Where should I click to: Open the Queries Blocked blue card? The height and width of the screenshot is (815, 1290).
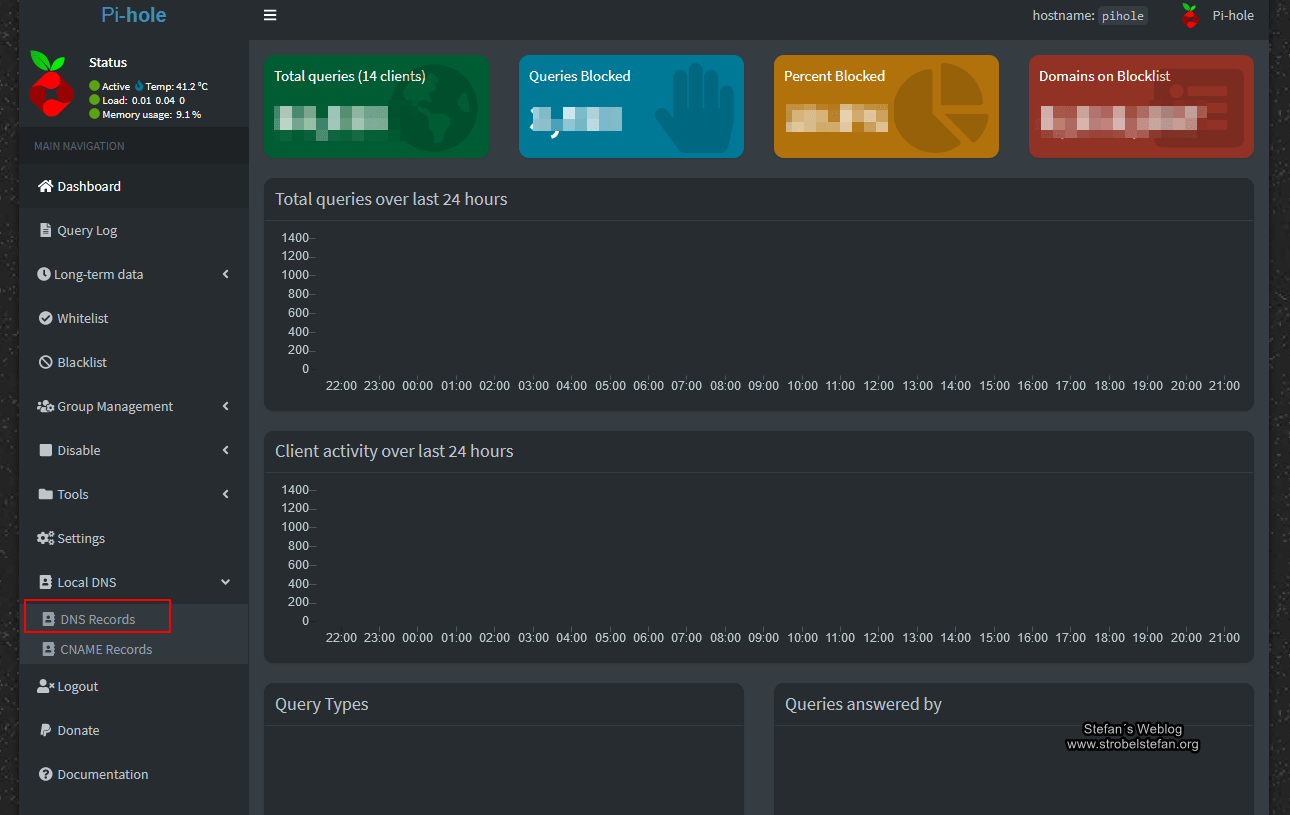(x=631, y=106)
